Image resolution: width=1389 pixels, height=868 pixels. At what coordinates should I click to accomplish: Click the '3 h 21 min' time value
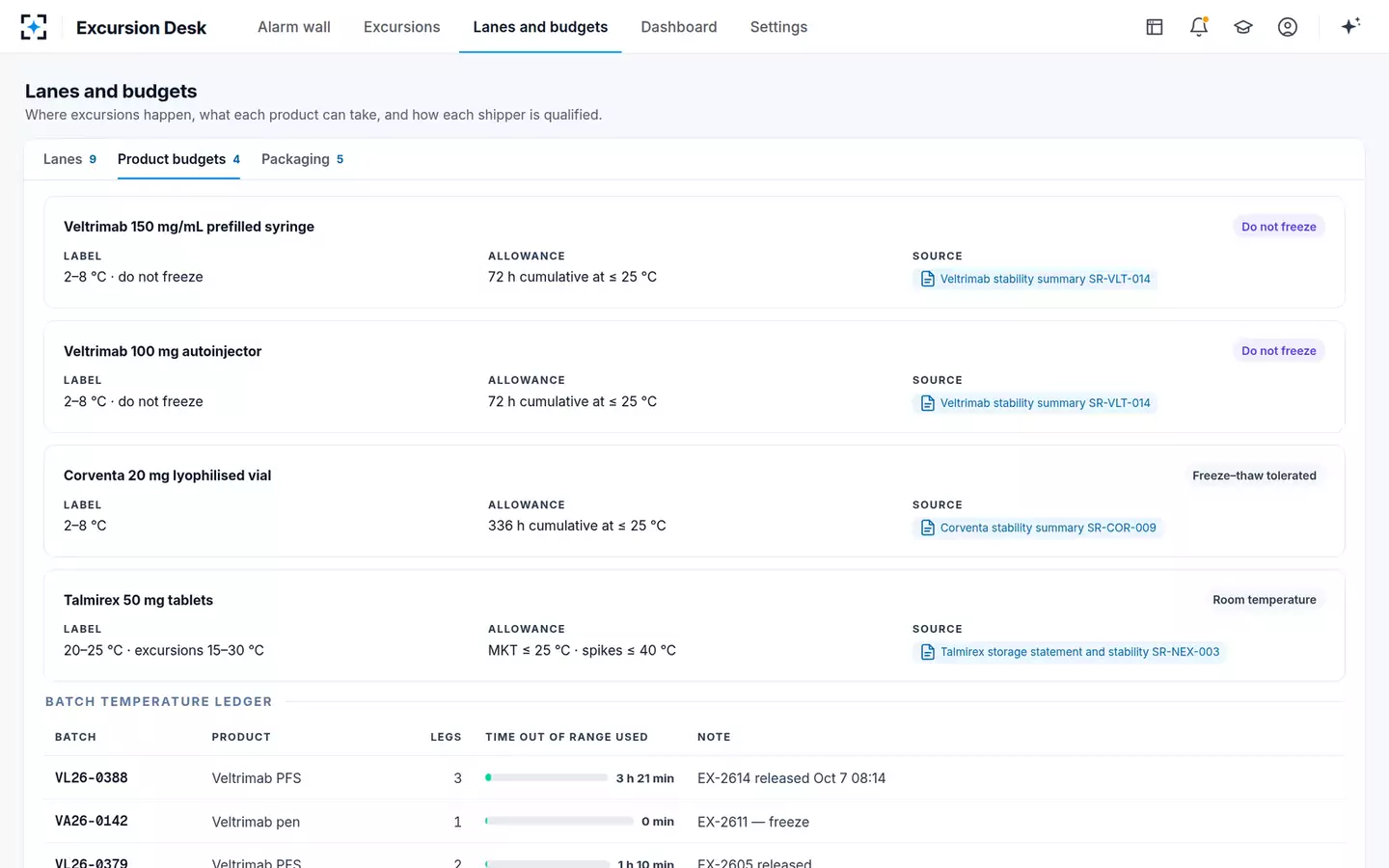point(645,778)
